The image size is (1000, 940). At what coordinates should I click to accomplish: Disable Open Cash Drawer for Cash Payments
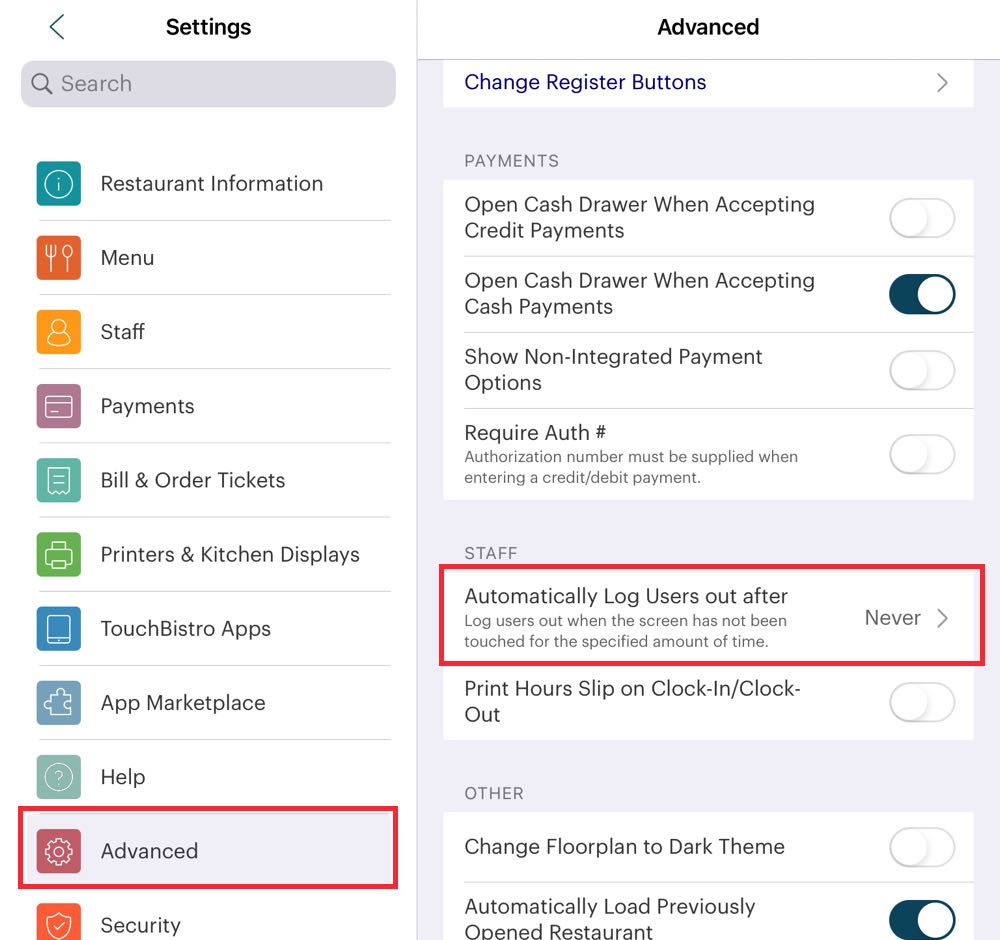pos(921,294)
